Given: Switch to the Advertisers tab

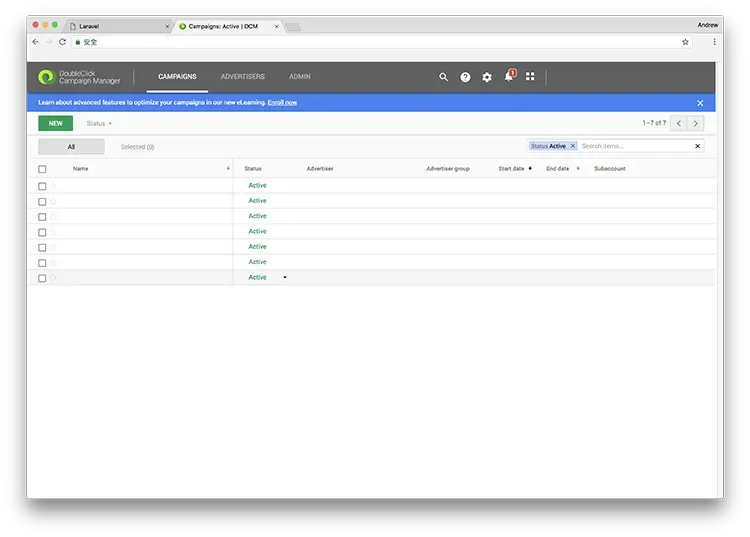Looking at the screenshot, I should pyautogui.click(x=243, y=77).
